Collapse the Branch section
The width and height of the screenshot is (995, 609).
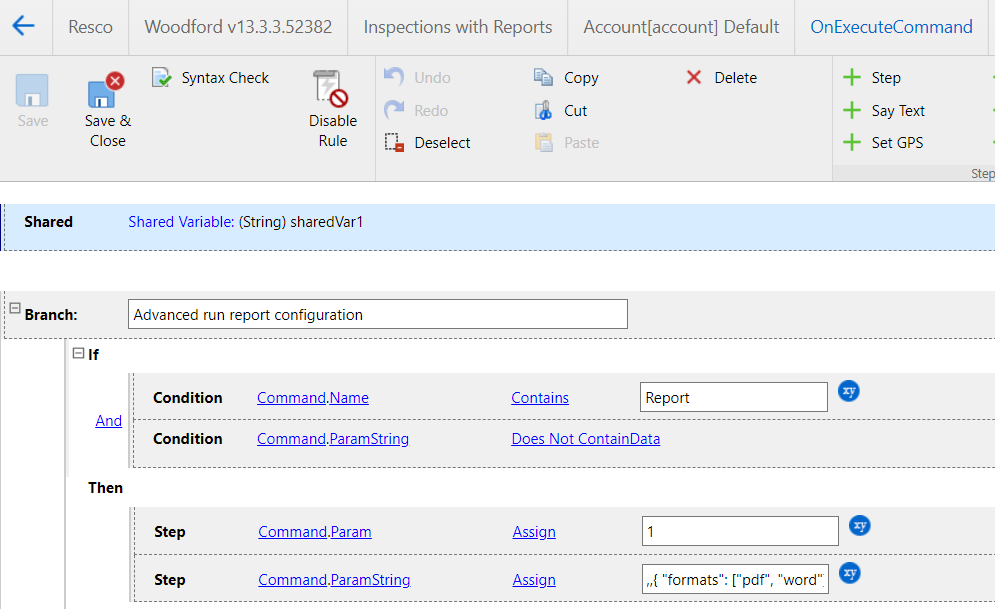[x=15, y=308]
